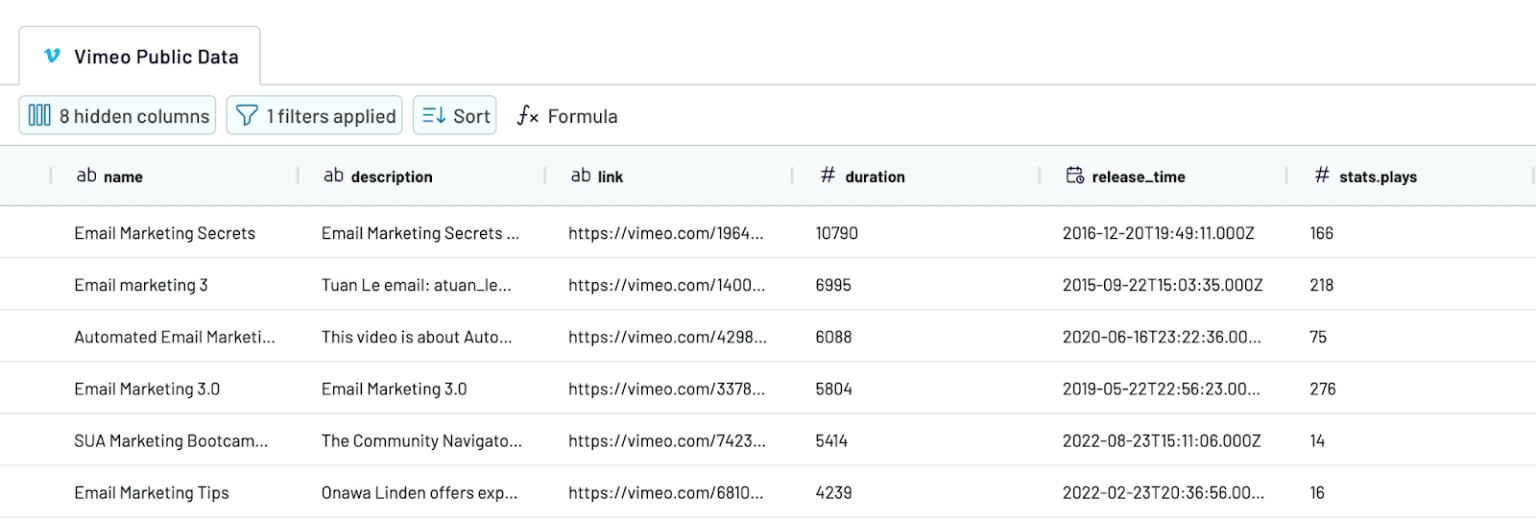Open the 1 filters applied panel
1536x519 pixels.
pyautogui.click(x=314, y=116)
